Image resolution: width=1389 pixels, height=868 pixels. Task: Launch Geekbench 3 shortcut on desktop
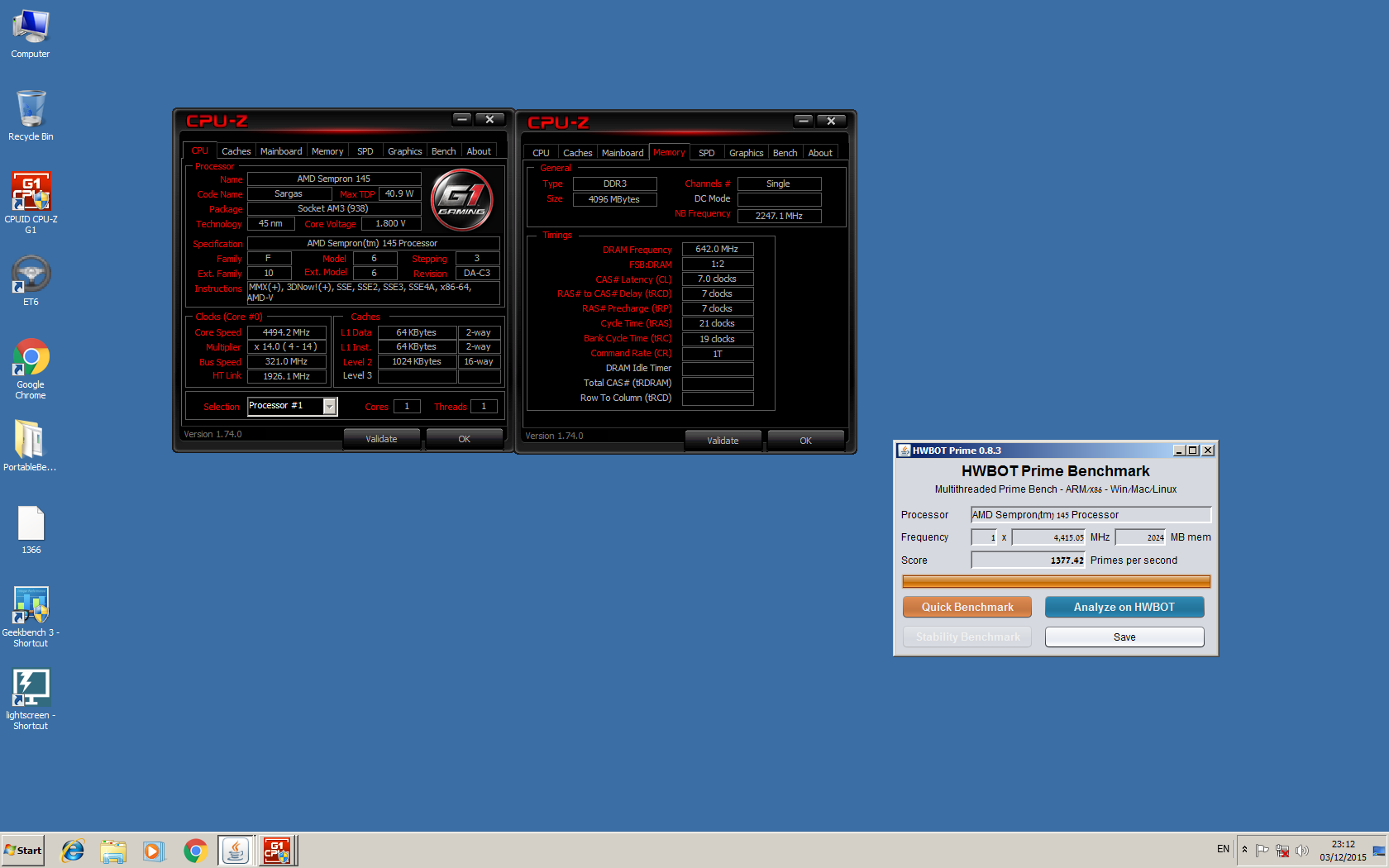point(31,617)
